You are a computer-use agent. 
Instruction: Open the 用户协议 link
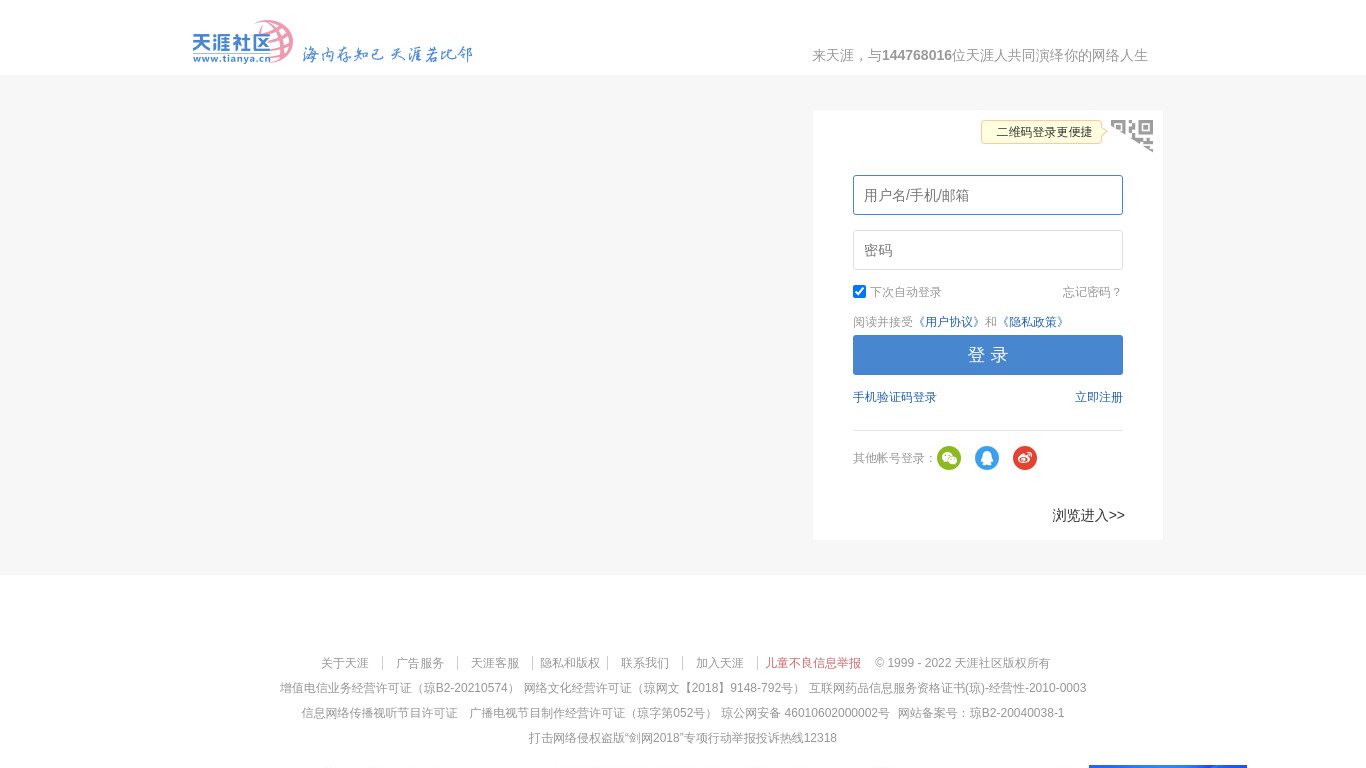[949, 322]
